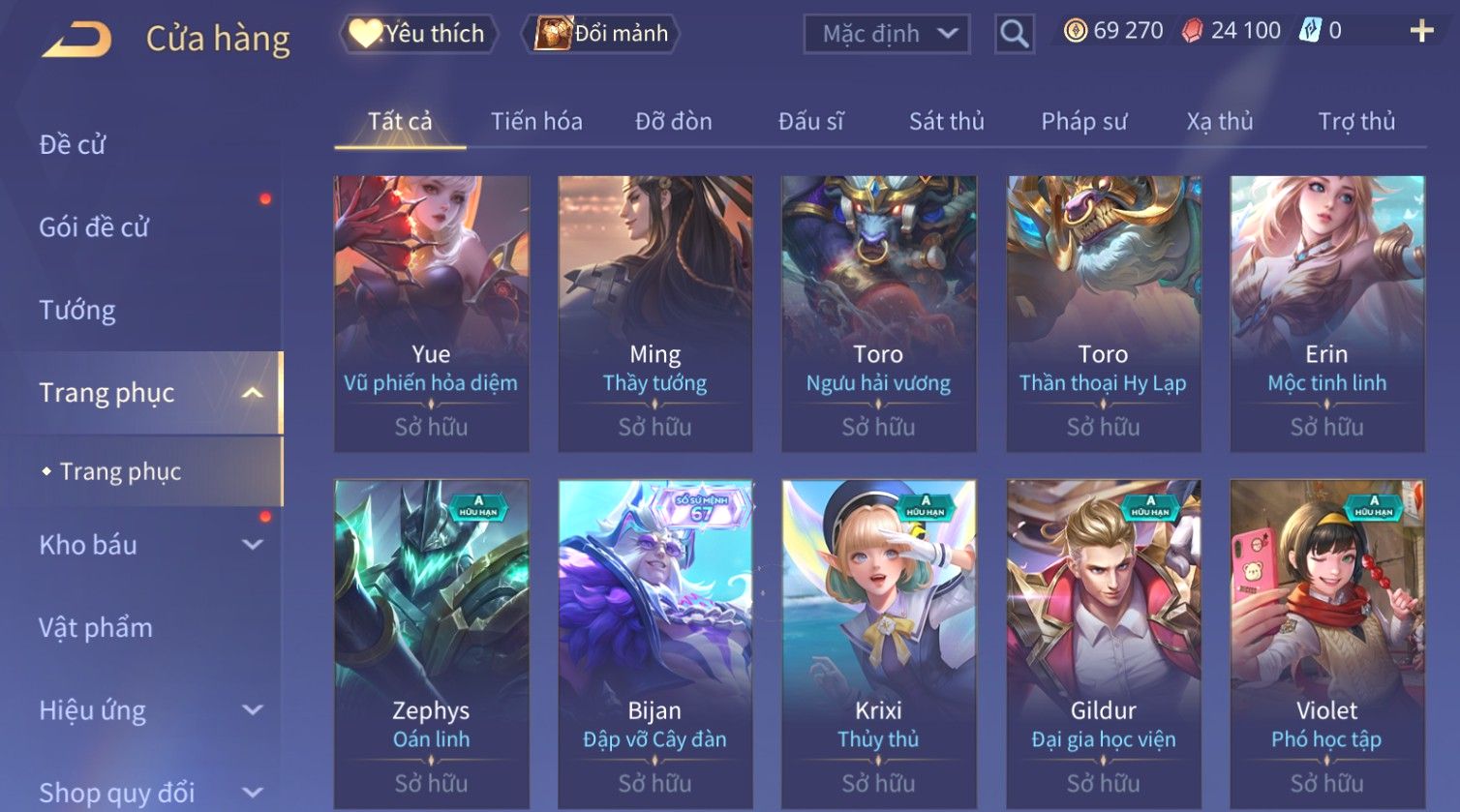This screenshot has width=1460, height=812.
Task: Open Đổi mảnh chest exchange
Action: [601, 34]
